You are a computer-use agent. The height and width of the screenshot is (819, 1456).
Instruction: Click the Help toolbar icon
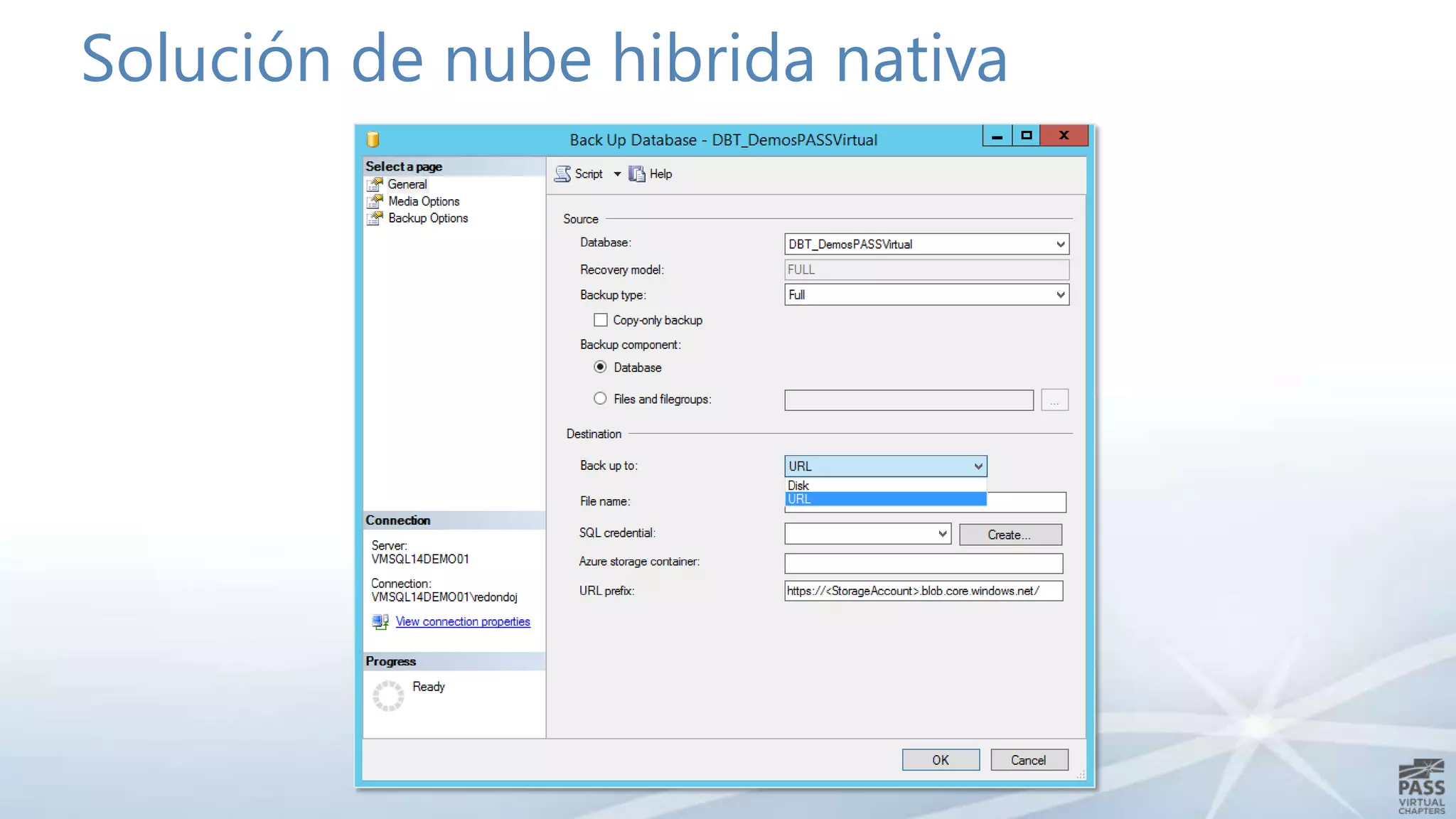[637, 174]
